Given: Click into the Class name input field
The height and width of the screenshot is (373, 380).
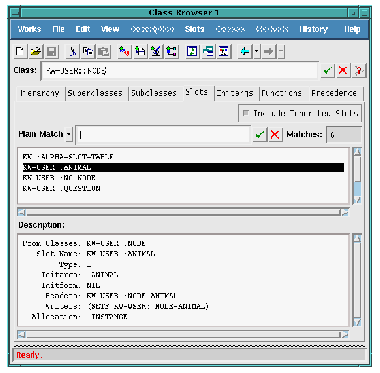Looking at the screenshot, I should (179, 71).
